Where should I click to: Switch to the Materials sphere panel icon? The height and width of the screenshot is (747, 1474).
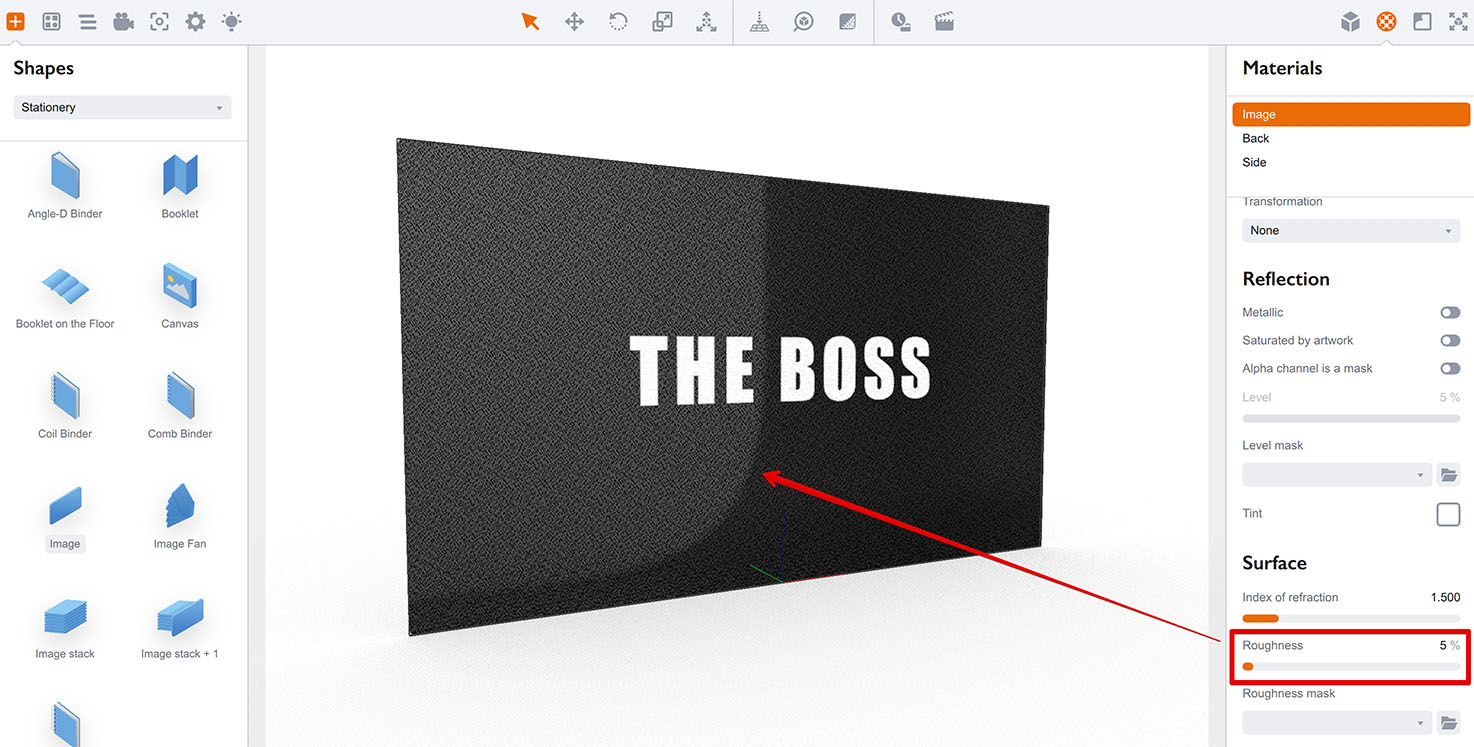[1385, 20]
